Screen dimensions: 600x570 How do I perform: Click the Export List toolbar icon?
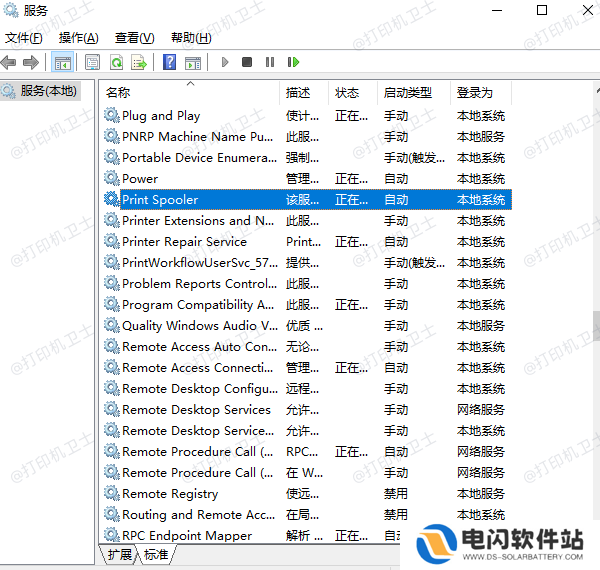tap(139, 62)
